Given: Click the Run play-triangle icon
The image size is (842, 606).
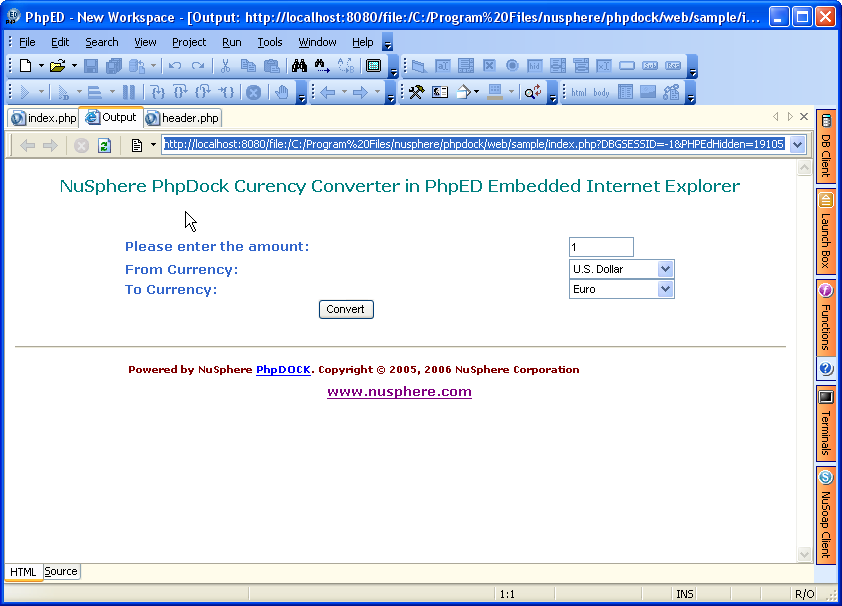Looking at the screenshot, I should tap(25, 92).
